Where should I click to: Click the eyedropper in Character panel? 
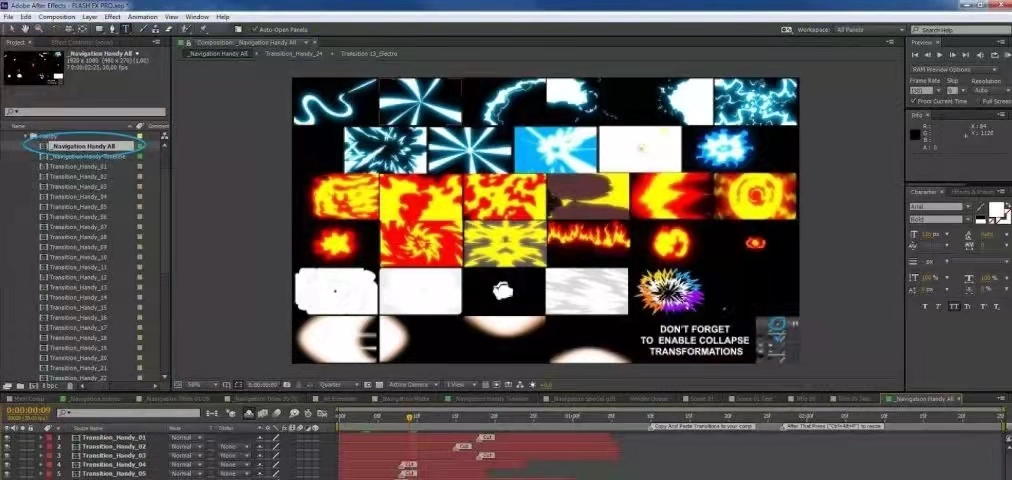(x=980, y=206)
